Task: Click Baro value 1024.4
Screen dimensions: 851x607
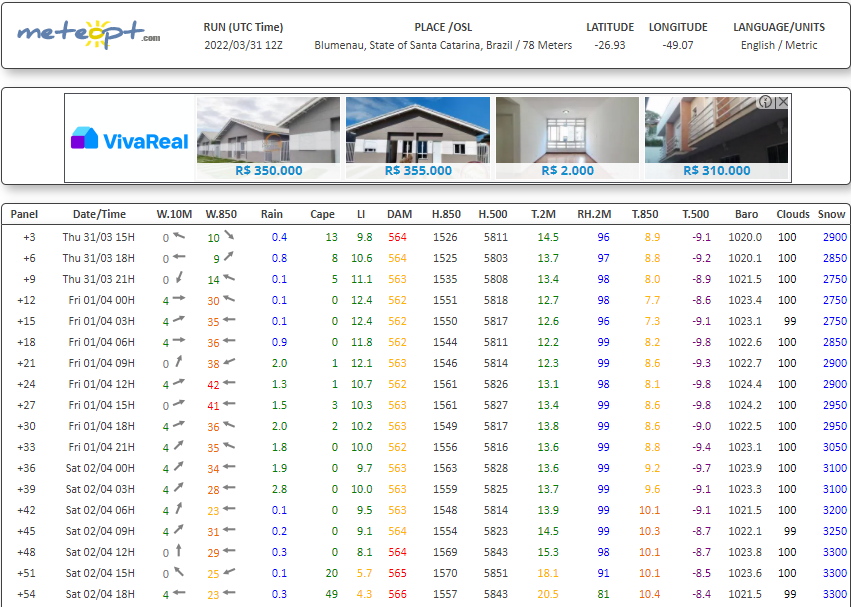Action: click(x=745, y=384)
